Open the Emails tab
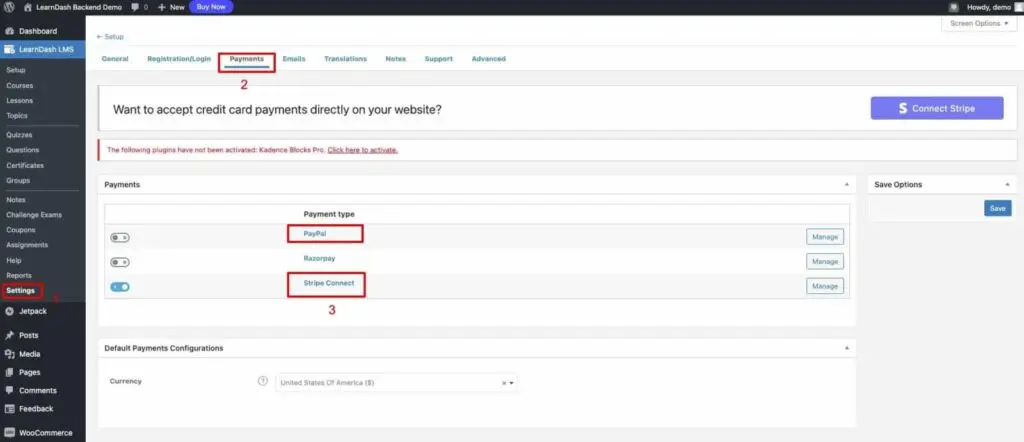 click(x=294, y=59)
